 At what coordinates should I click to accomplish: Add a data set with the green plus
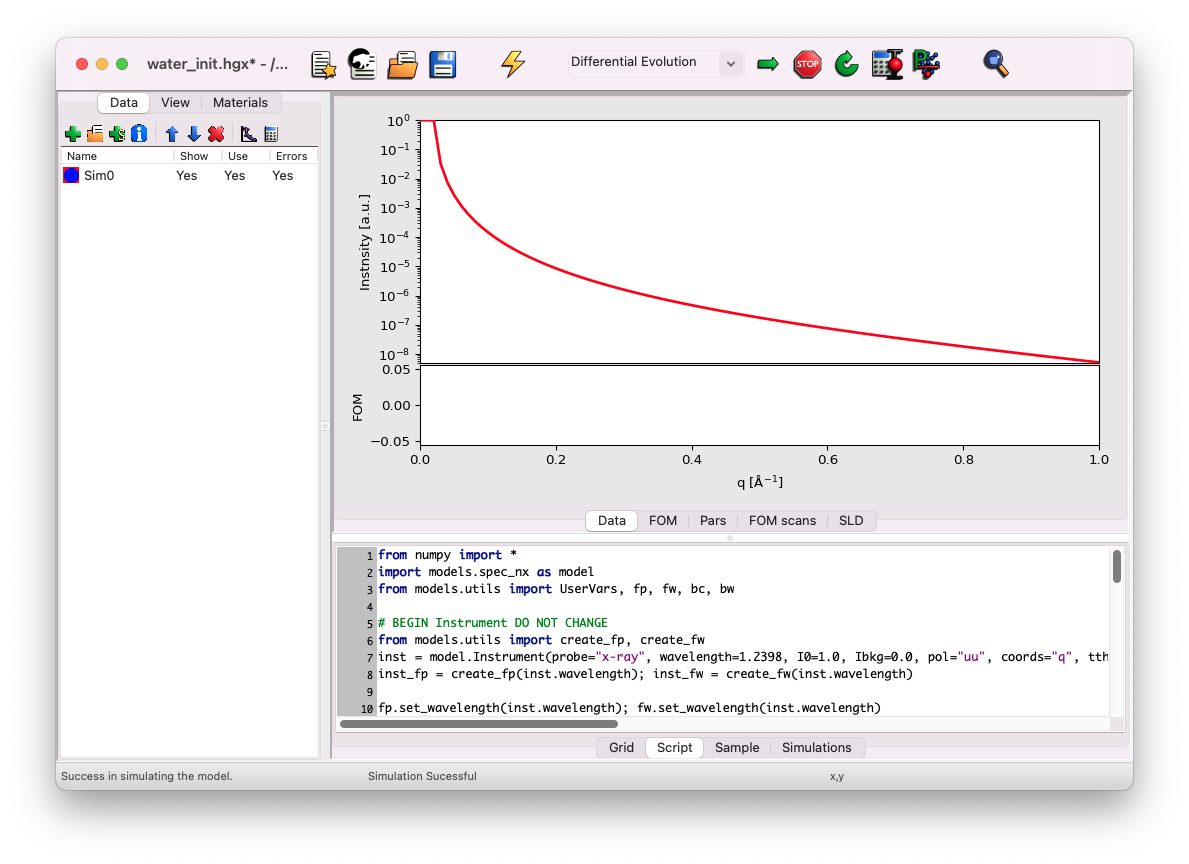click(73, 134)
